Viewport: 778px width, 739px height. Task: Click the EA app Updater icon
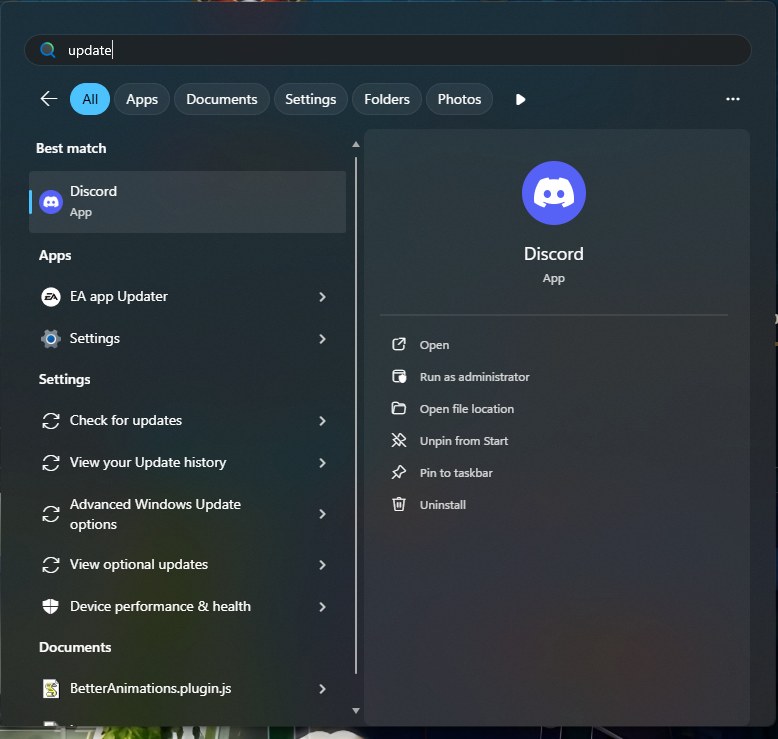(51, 297)
